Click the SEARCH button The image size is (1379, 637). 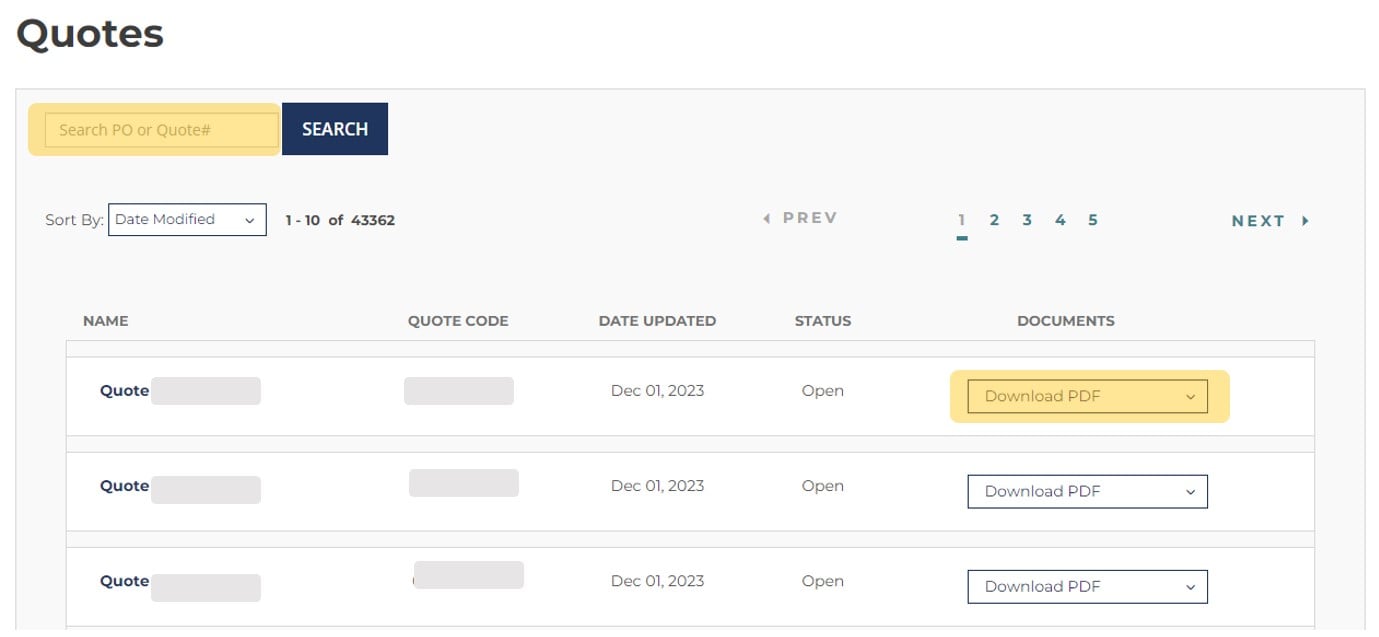point(335,129)
